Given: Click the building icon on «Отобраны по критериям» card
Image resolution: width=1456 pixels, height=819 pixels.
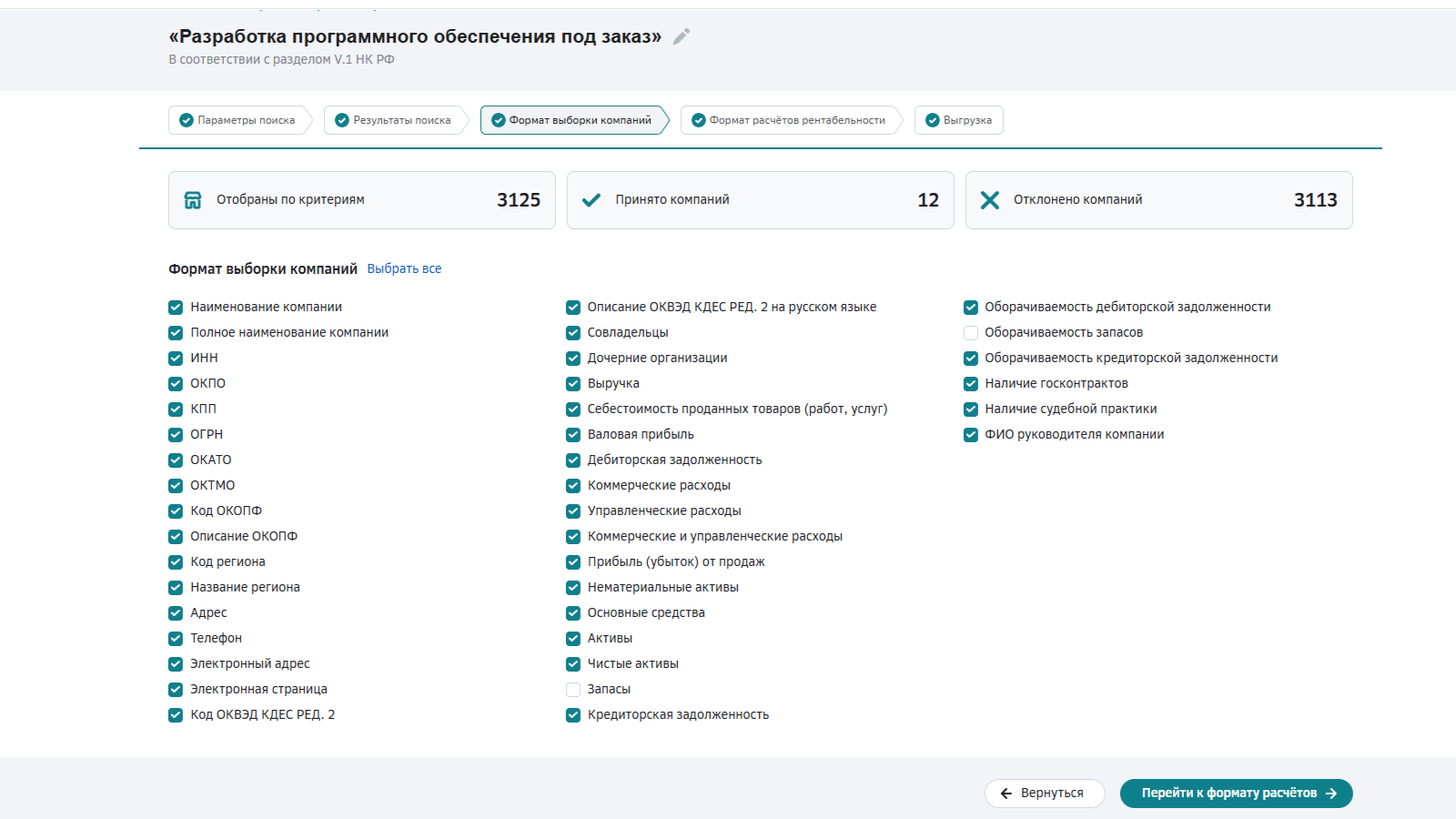Looking at the screenshot, I should (193, 199).
